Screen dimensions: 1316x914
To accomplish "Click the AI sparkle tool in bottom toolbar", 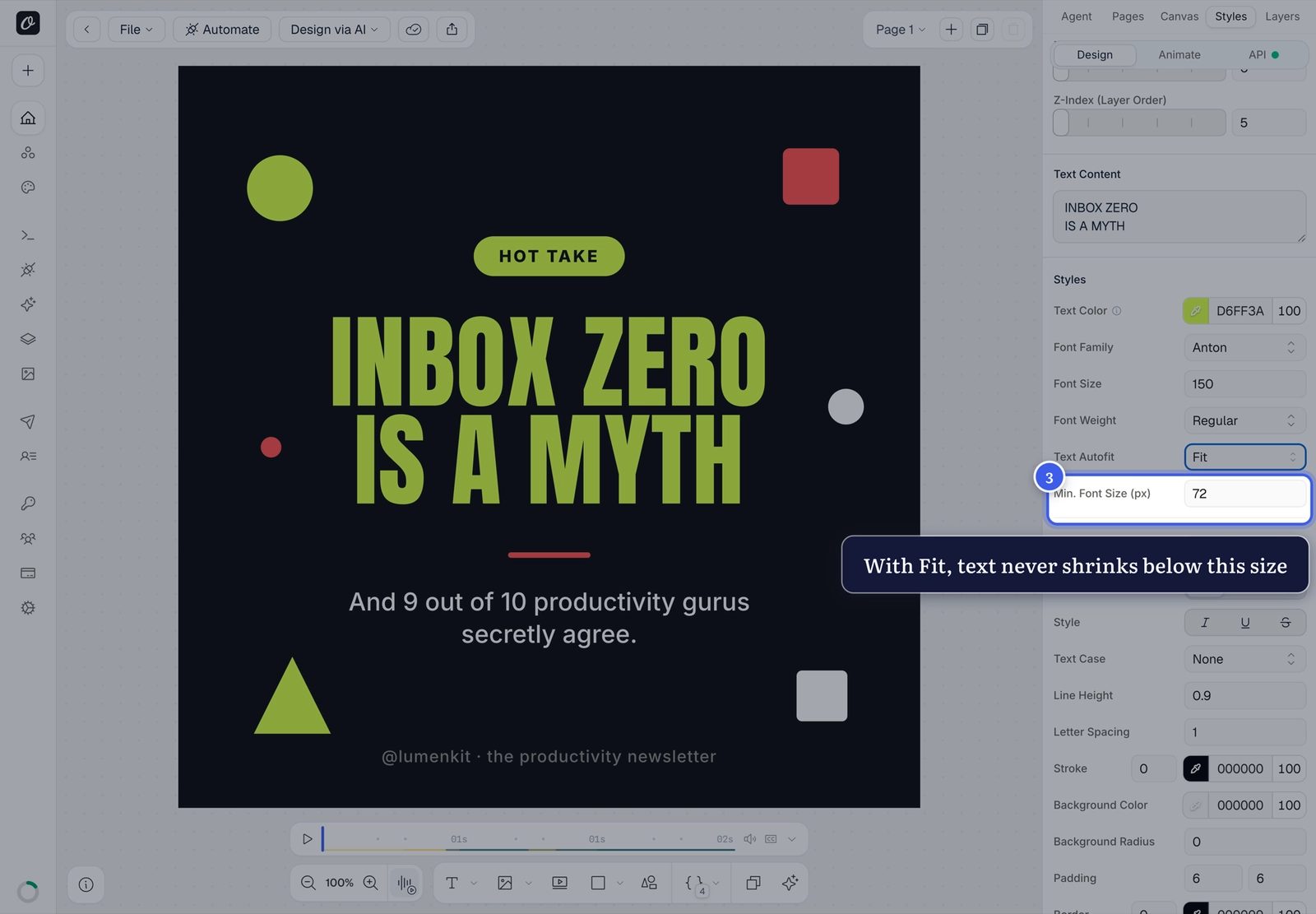I will tap(790, 883).
